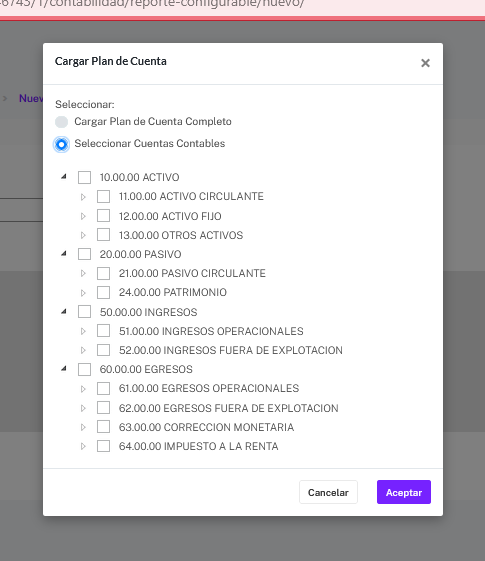Collapse the 50.00.00 INGRESOS node
Screen dimensions: 485x561
point(64,311)
